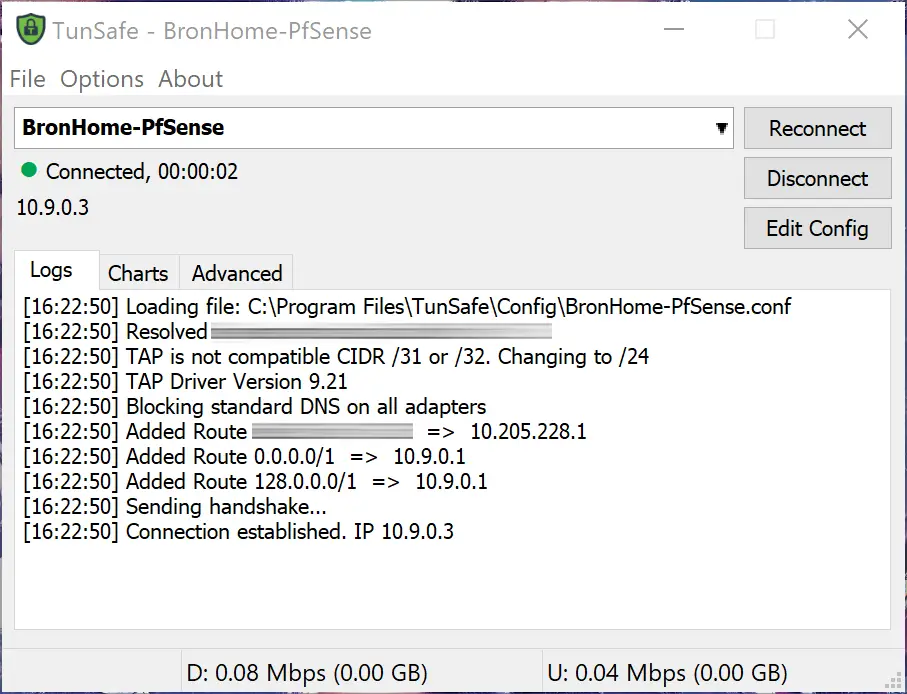Click the green connected status dot

(29, 171)
